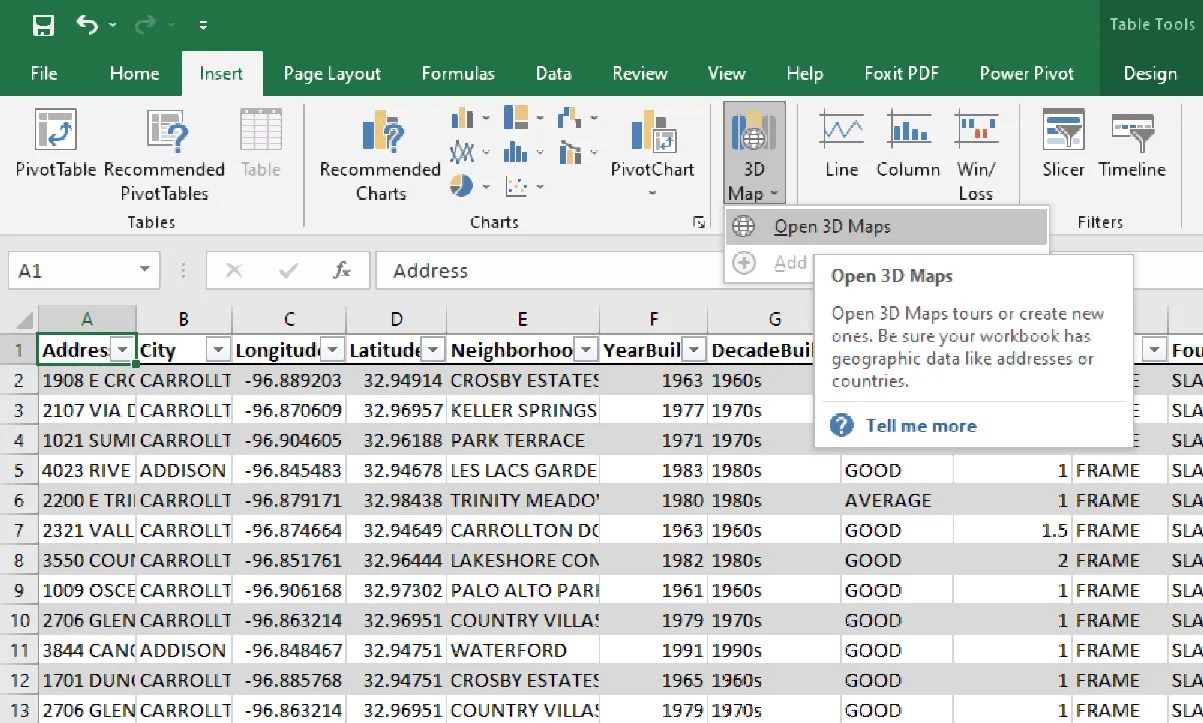The width and height of the screenshot is (1203, 723).
Task: Switch to the Power Pivot ribbon tab
Action: point(1026,72)
